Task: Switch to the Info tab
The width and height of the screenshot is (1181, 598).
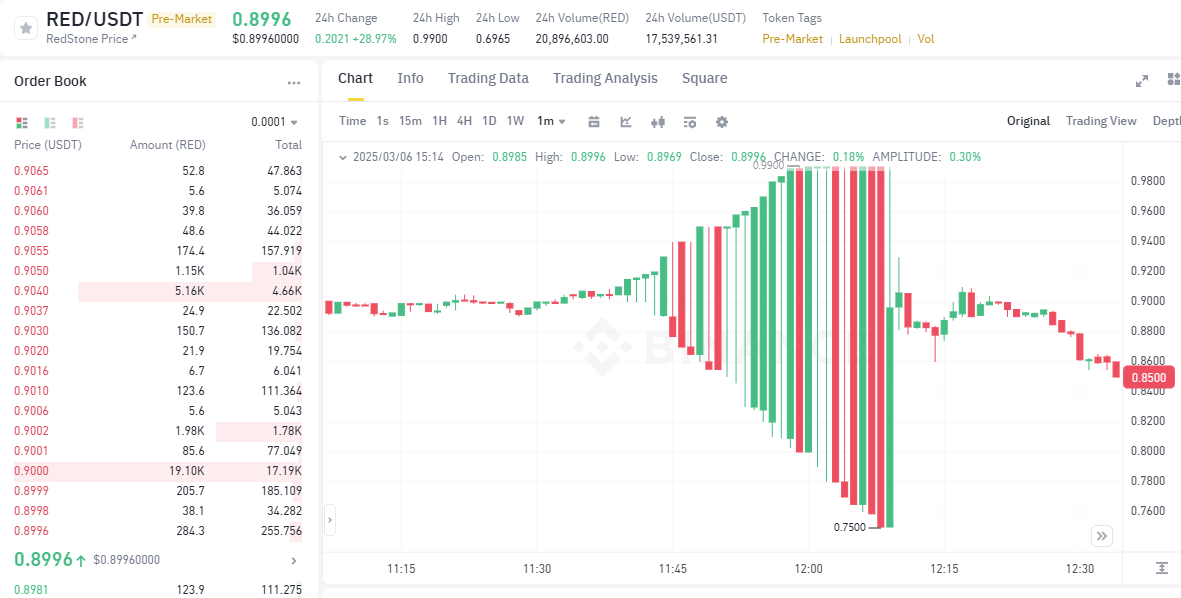Action: pos(410,78)
